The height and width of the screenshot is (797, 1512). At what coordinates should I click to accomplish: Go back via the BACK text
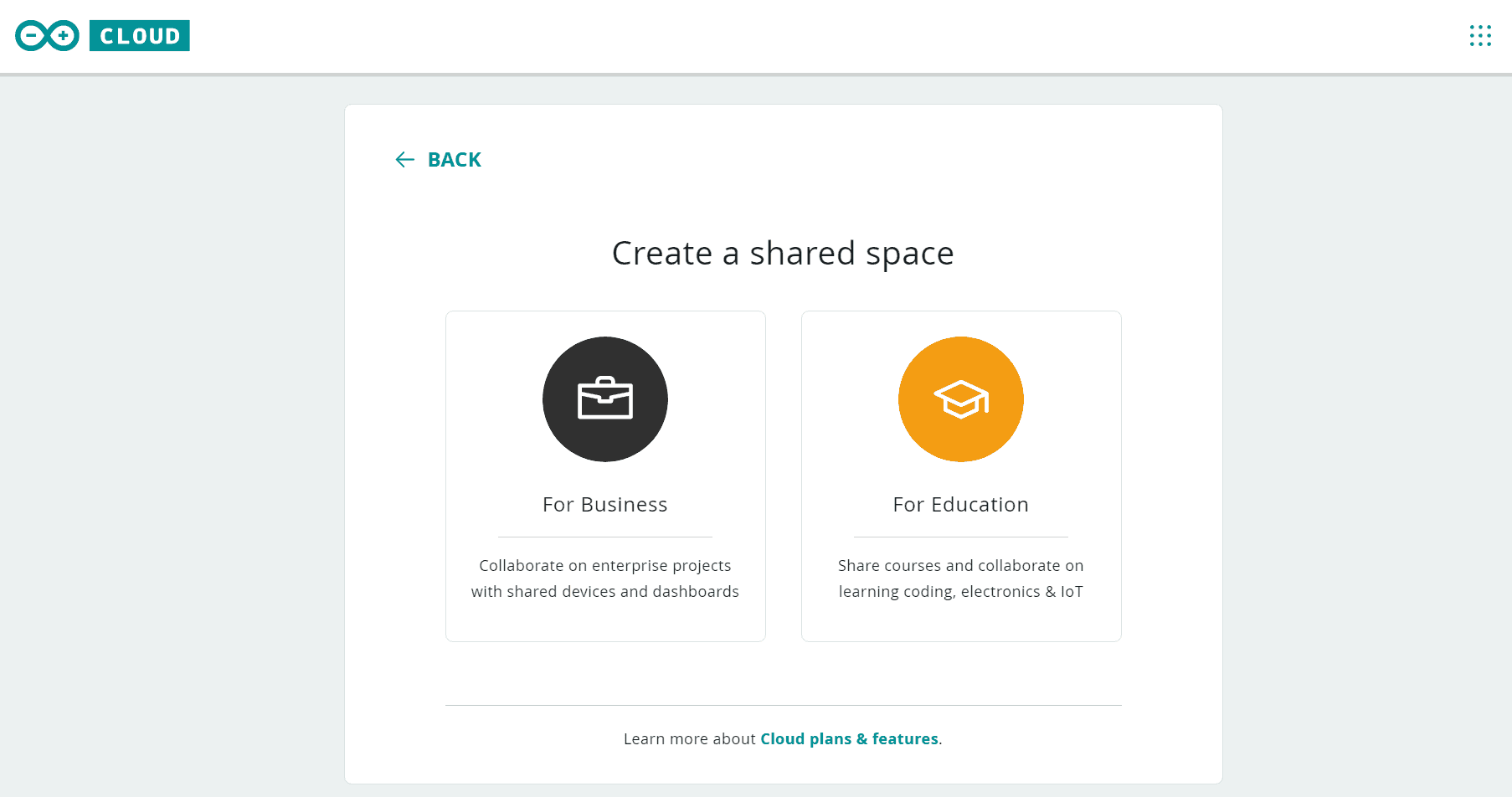pyautogui.click(x=454, y=160)
